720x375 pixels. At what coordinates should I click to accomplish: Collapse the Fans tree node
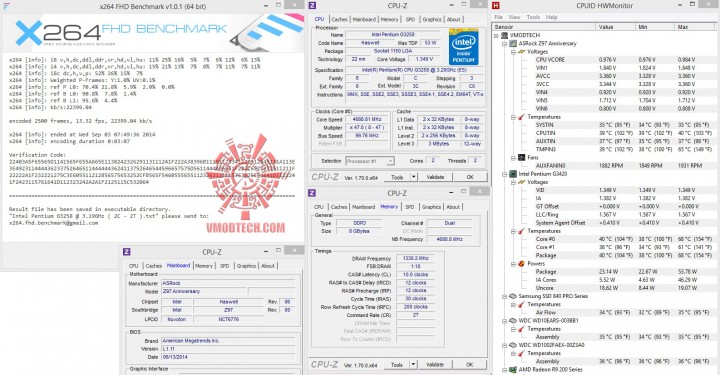[513, 157]
